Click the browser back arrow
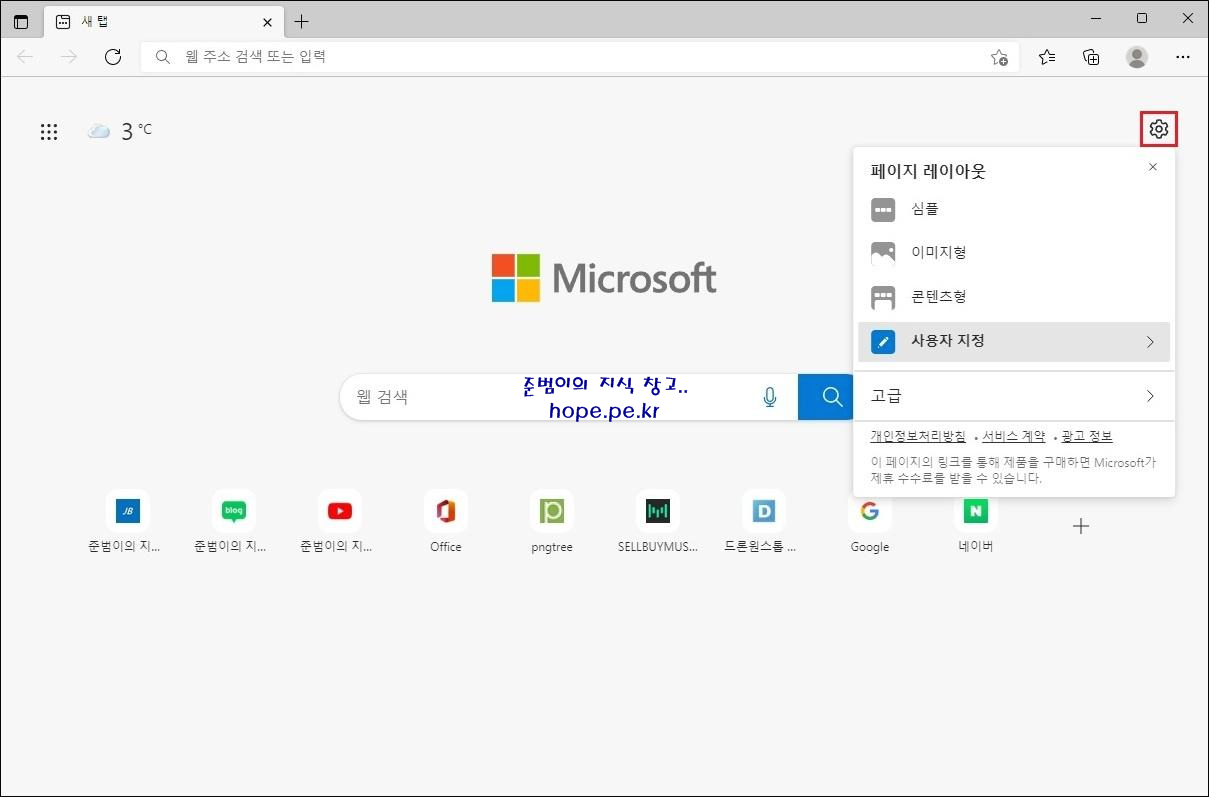The height and width of the screenshot is (797, 1209). [x=25, y=57]
